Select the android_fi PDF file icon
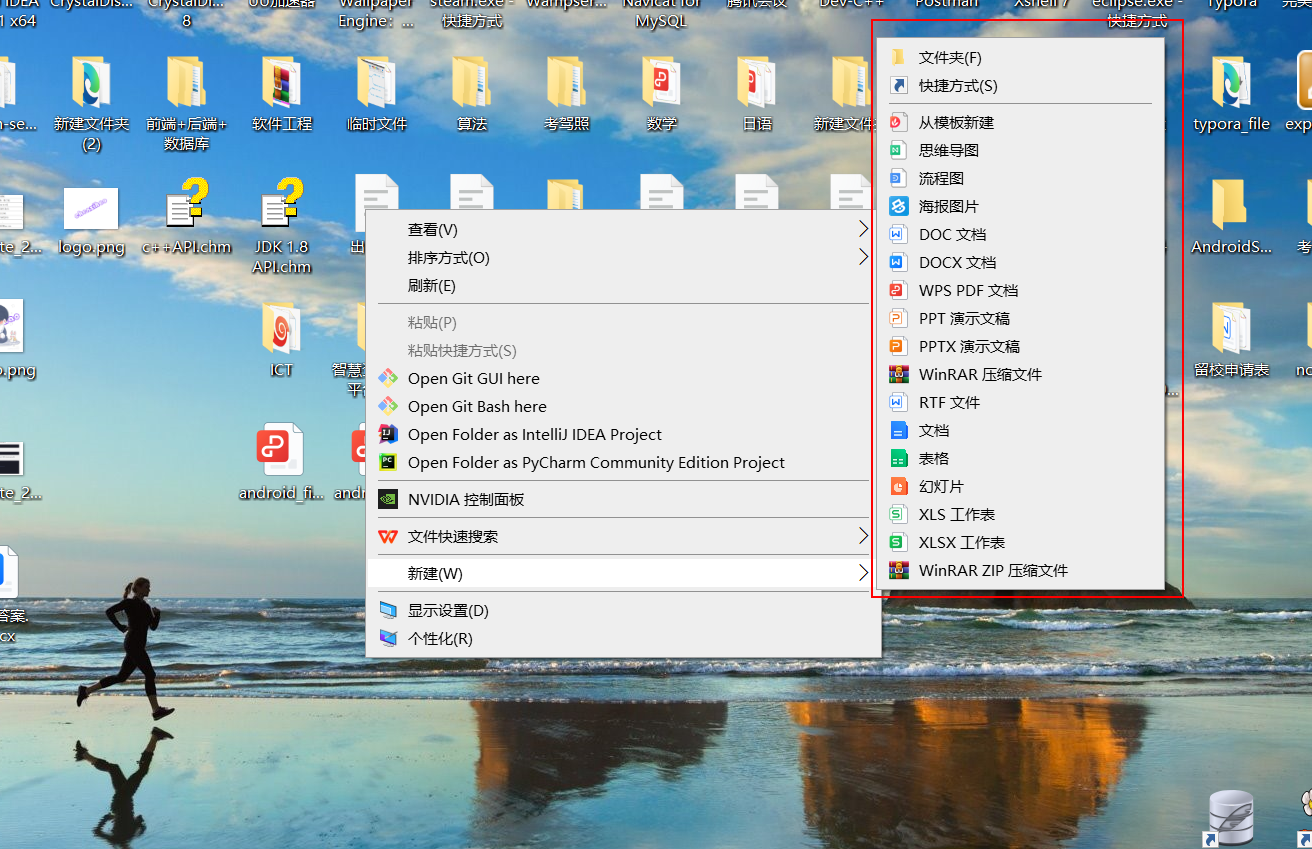This screenshot has width=1312, height=849. [x=279, y=449]
